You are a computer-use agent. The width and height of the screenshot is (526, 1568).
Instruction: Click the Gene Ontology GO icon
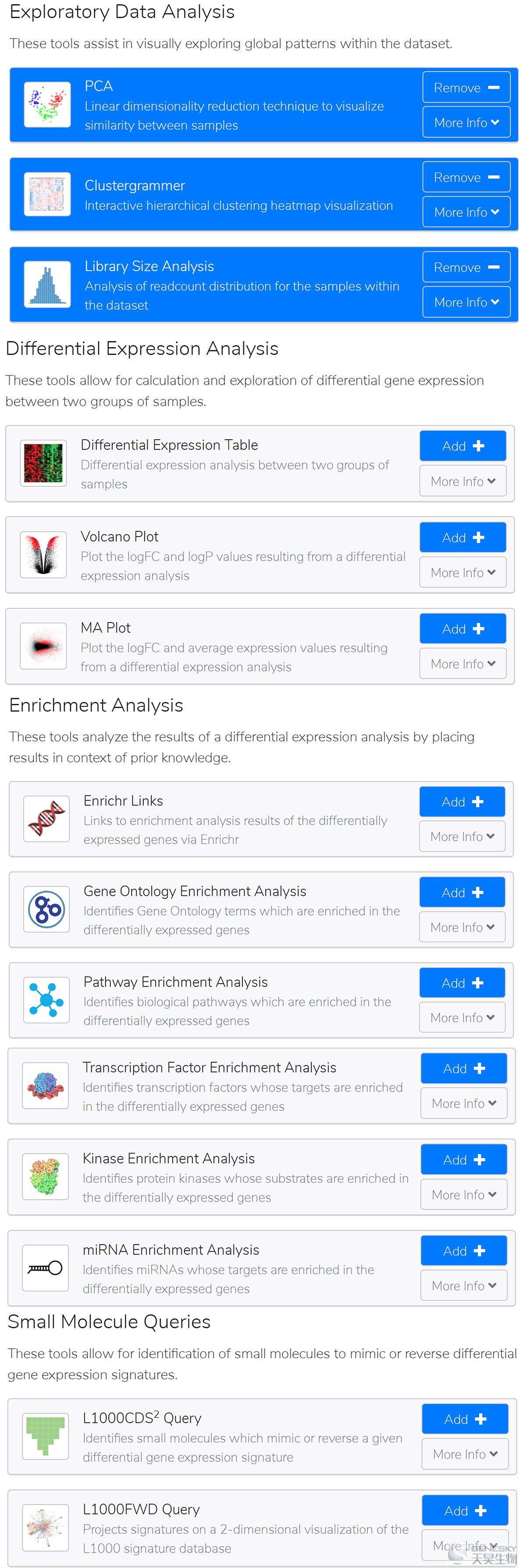46,909
